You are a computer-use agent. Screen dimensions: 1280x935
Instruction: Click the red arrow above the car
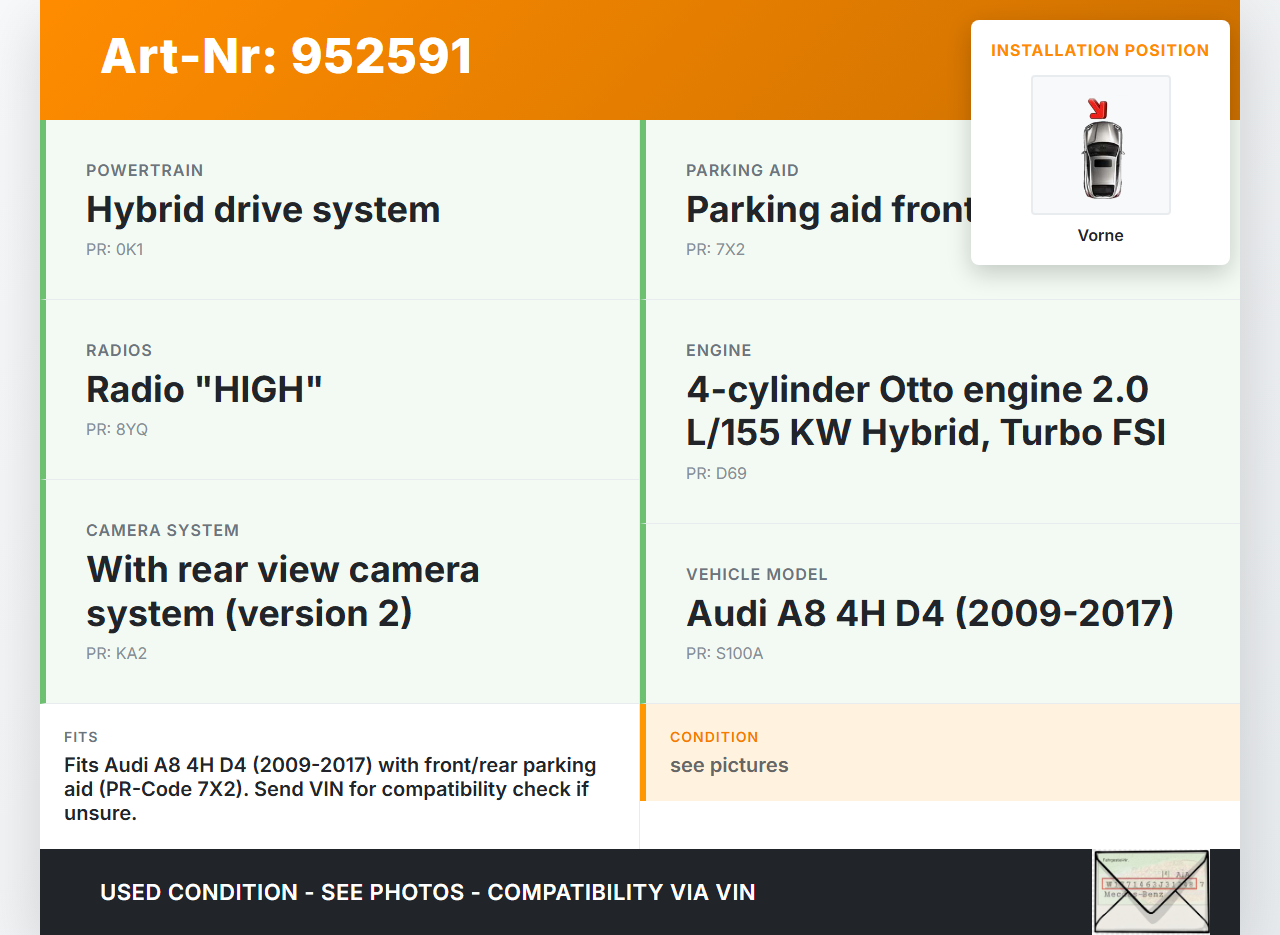click(1098, 108)
